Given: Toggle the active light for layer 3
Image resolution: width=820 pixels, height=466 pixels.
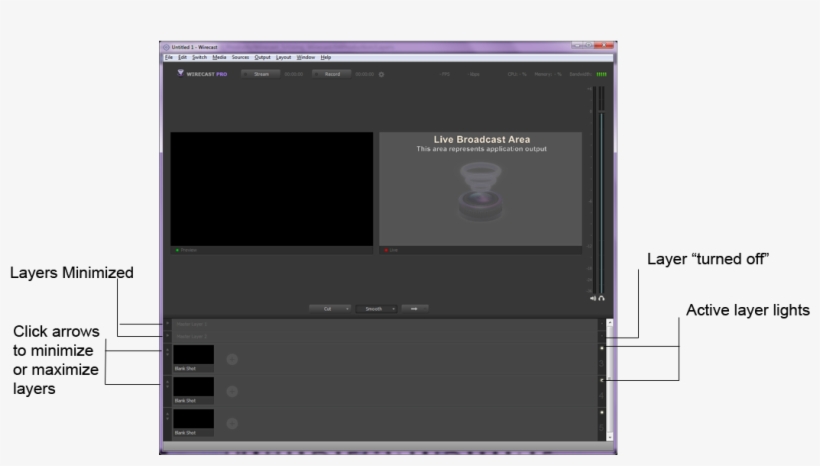Looking at the screenshot, I should coord(601,348).
